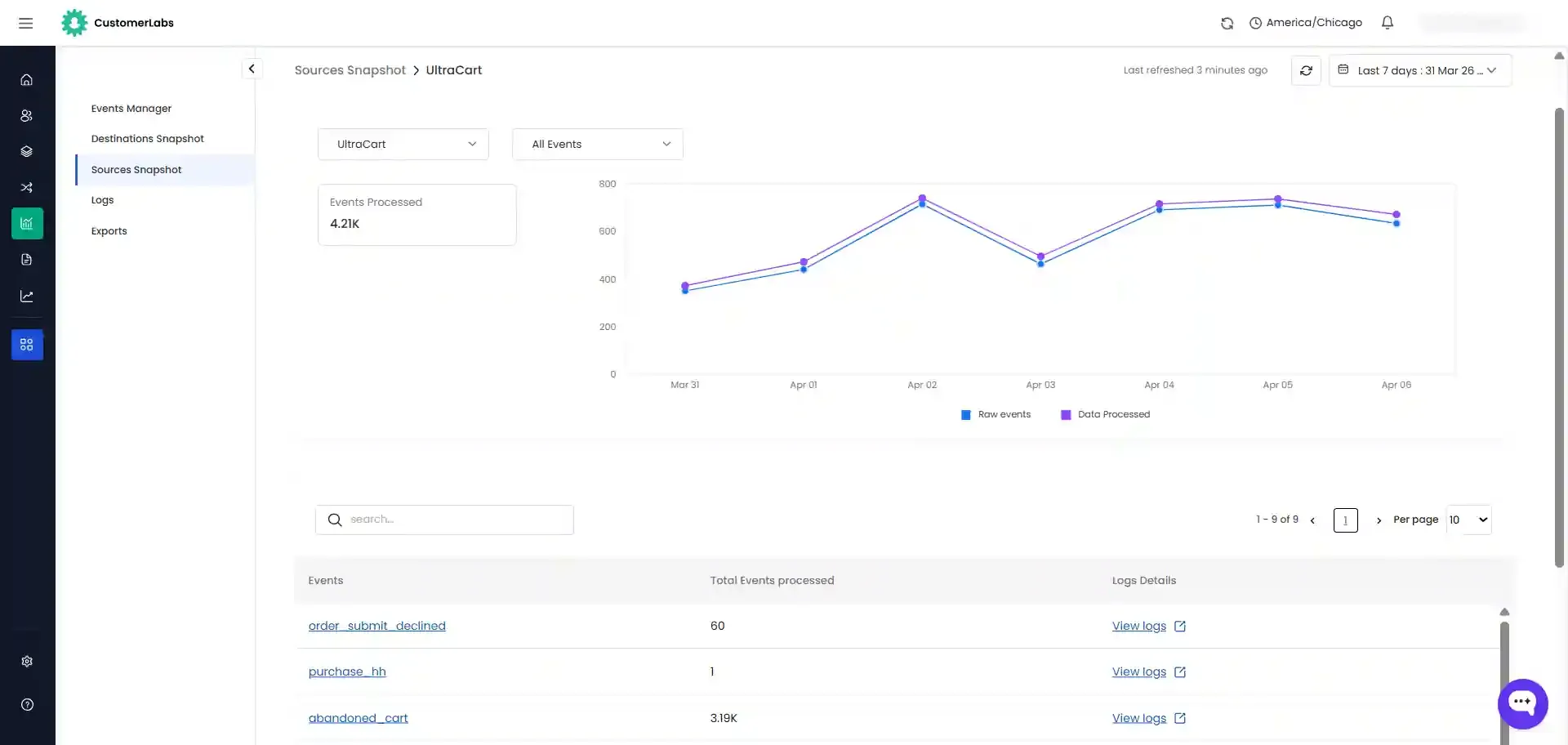Open the blue apps grid icon
The image size is (1568, 745).
coord(27,345)
